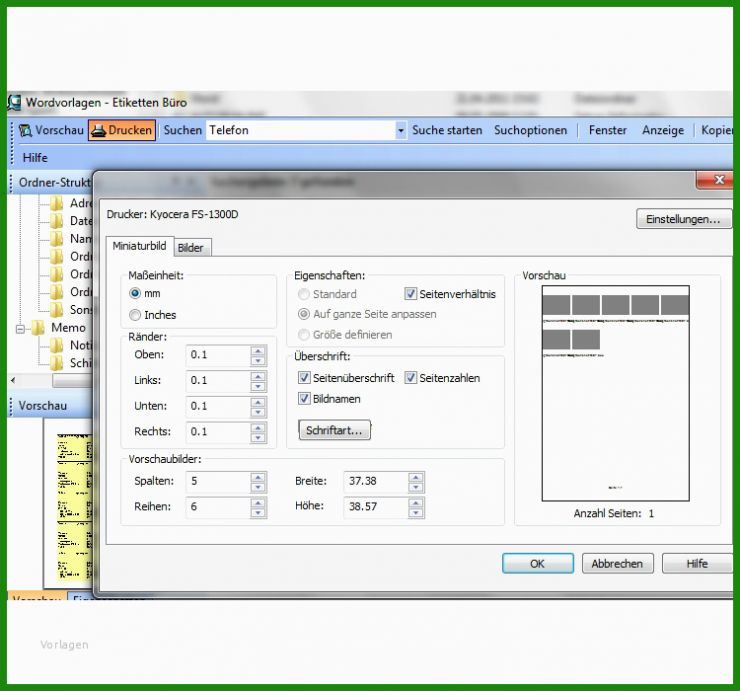
Task: Toggle the Bildnamen checkbox
Action: [x=304, y=398]
